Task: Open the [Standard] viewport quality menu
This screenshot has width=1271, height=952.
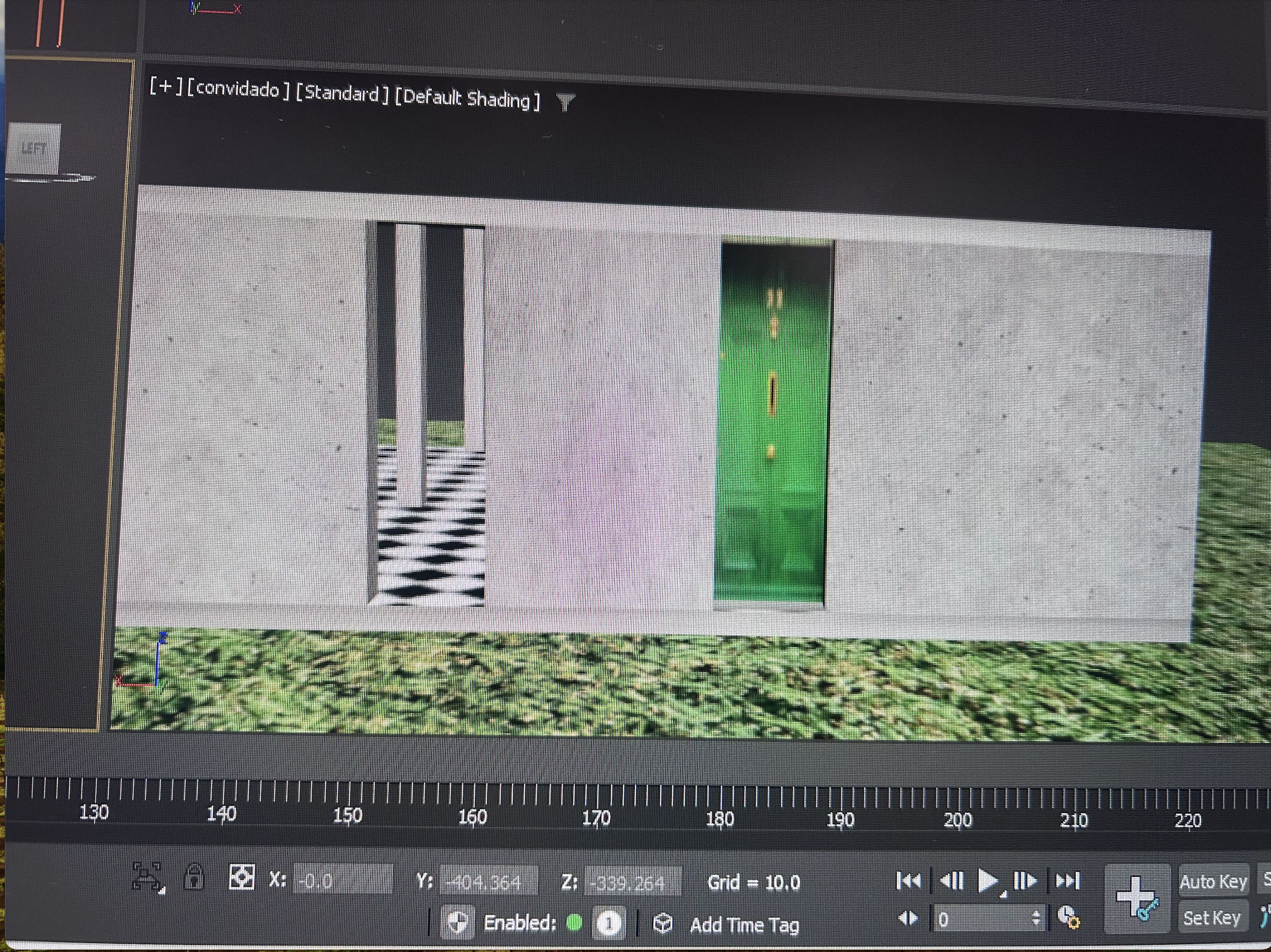Action: [342, 93]
